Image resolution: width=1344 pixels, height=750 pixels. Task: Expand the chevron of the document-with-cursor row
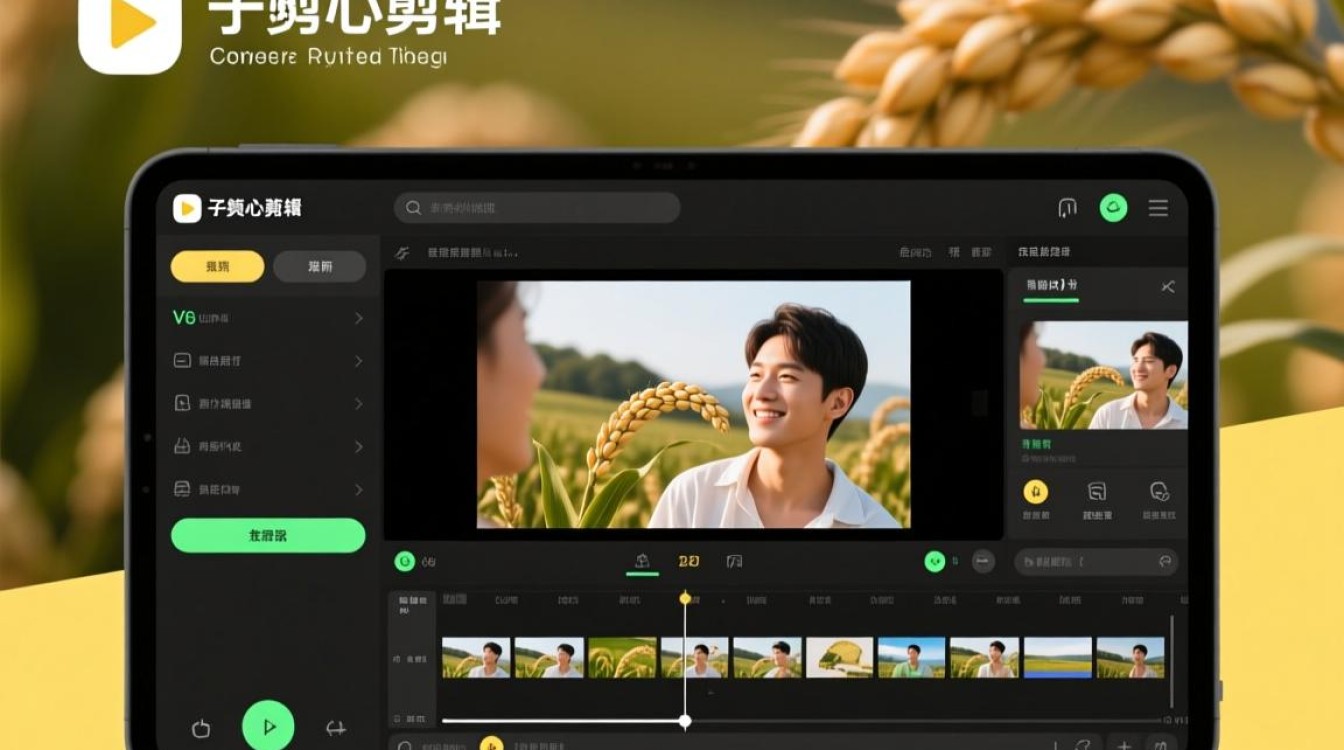tap(358, 404)
